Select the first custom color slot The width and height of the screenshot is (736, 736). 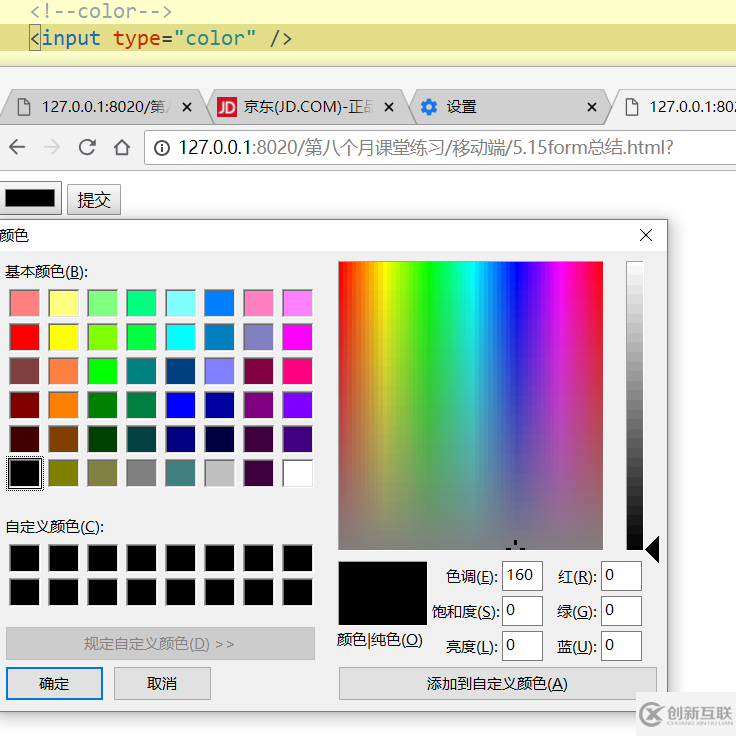pos(24,558)
